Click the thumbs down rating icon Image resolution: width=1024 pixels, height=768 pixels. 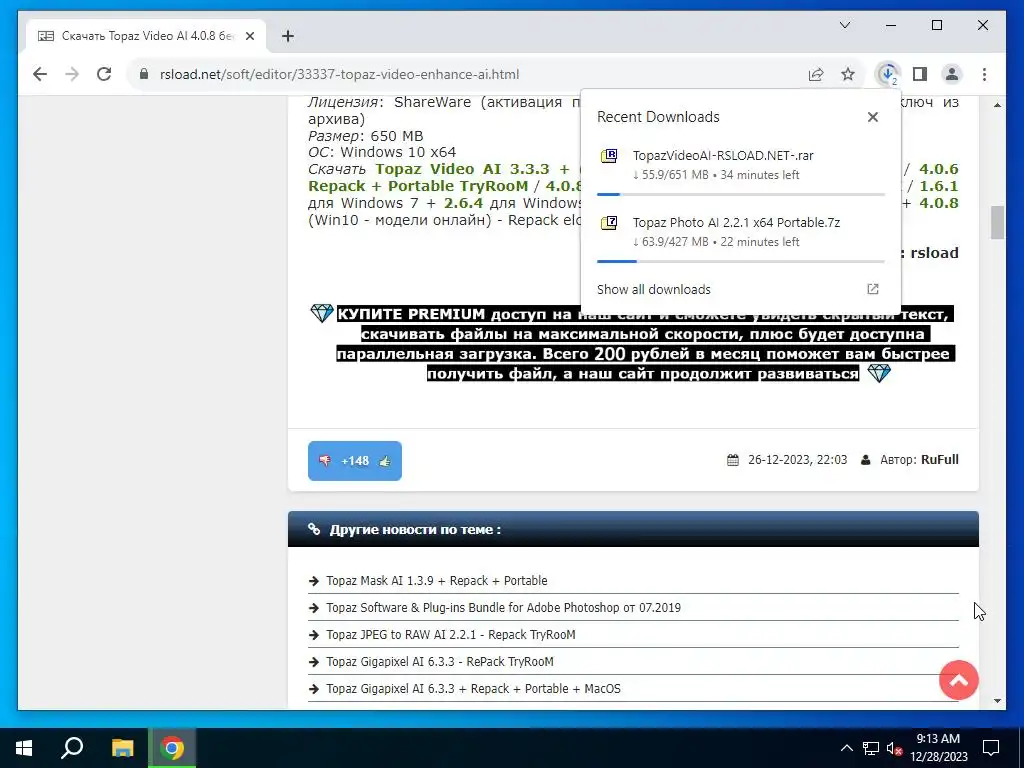coord(325,461)
